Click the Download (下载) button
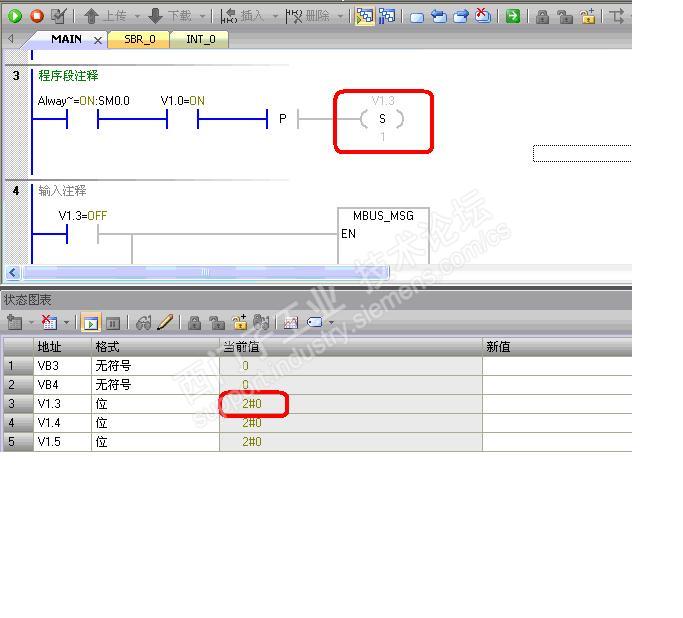Viewport: 683px width, 618px height. (170, 16)
